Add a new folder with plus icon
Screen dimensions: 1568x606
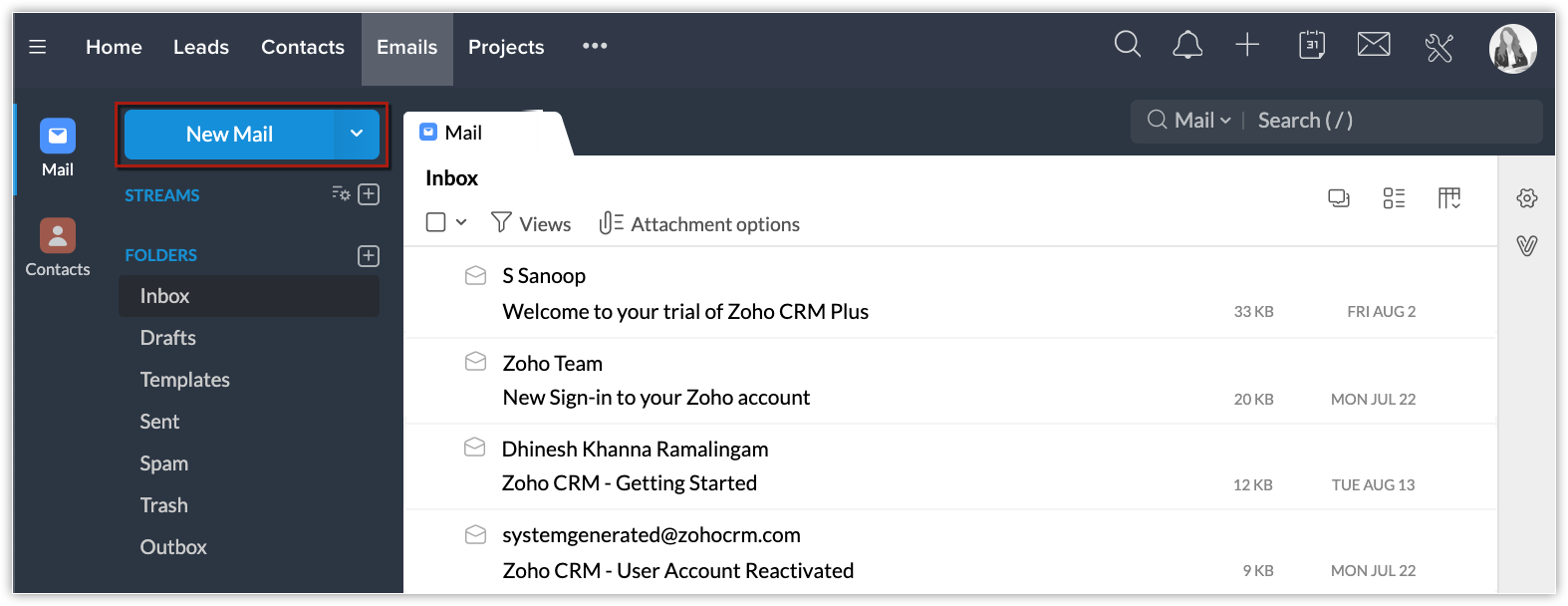369,256
